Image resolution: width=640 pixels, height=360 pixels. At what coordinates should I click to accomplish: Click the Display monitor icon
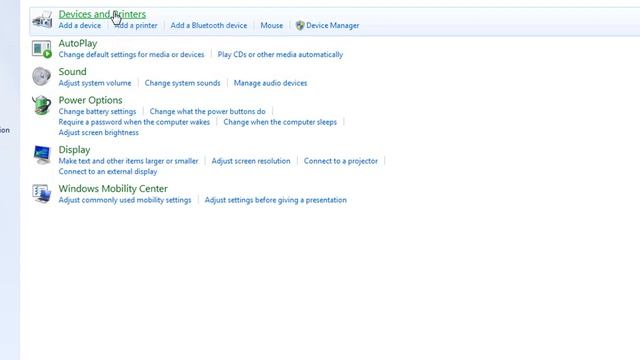[42, 155]
